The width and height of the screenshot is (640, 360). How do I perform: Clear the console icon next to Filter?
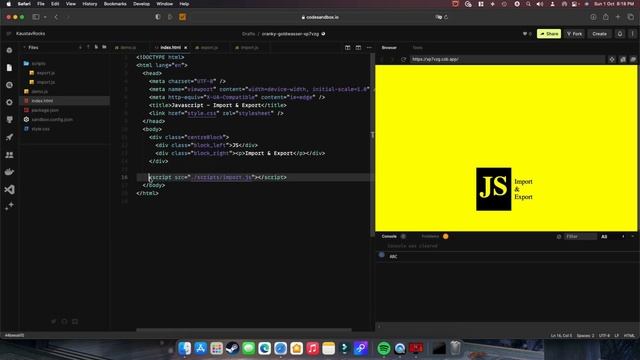point(559,237)
